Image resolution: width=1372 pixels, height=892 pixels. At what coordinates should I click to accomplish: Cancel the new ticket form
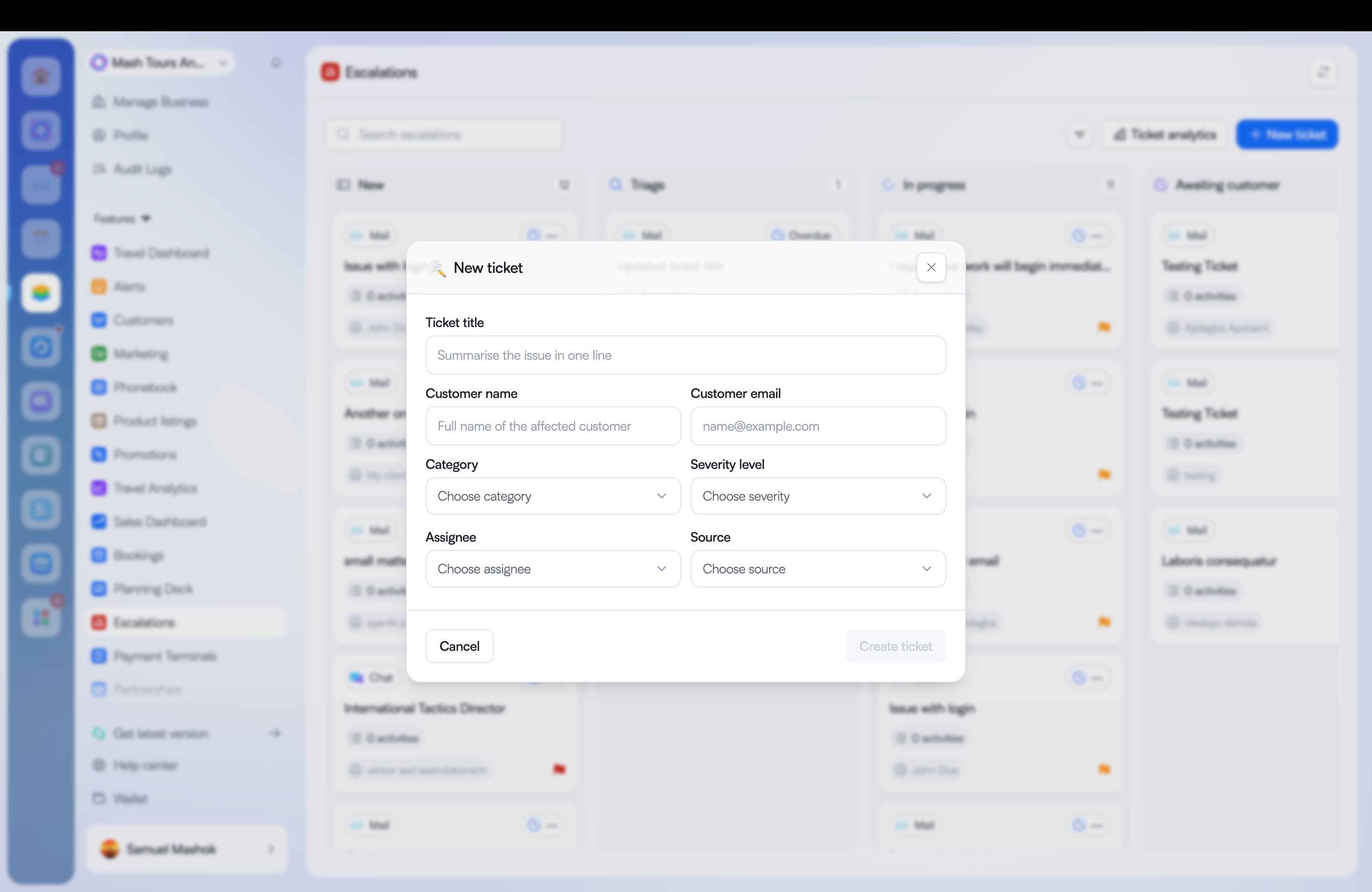(x=460, y=646)
